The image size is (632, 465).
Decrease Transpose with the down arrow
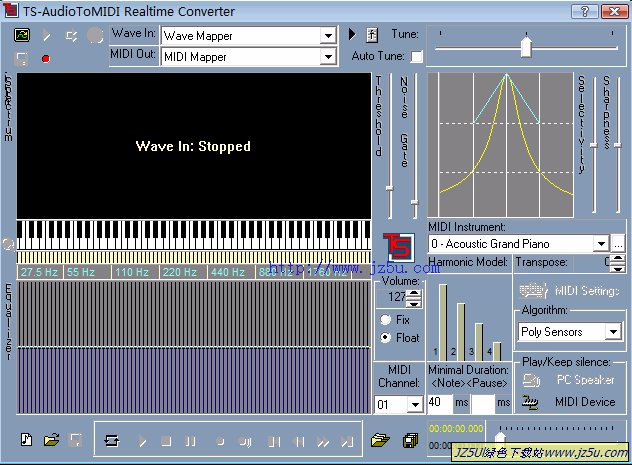618,268
